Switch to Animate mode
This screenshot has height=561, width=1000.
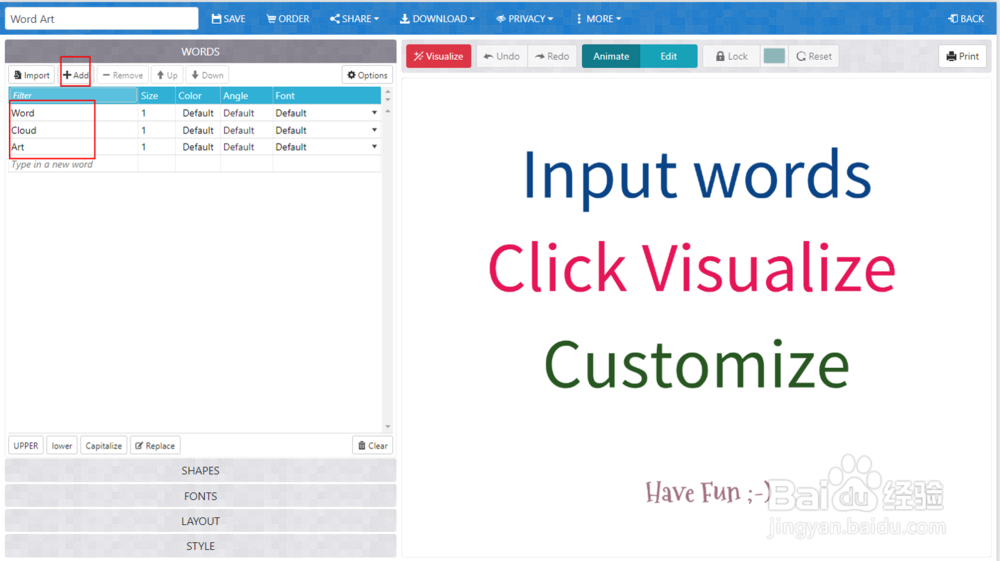click(611, 56)
